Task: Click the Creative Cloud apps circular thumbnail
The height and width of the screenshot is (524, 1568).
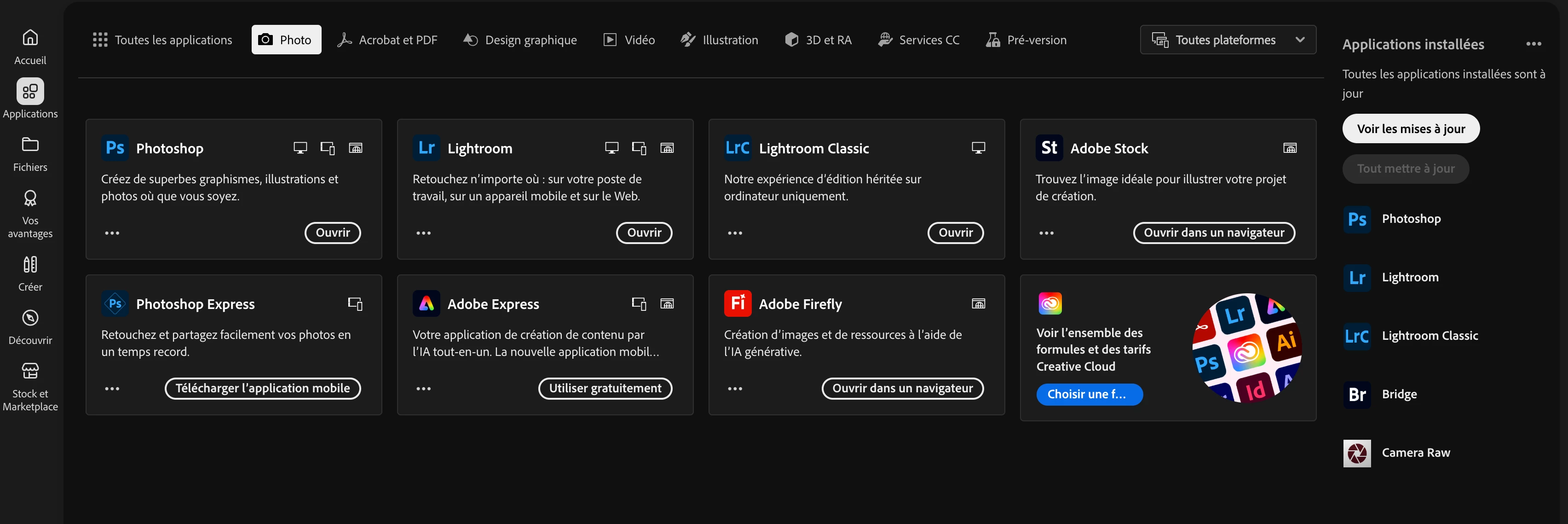Action: 1245,348
